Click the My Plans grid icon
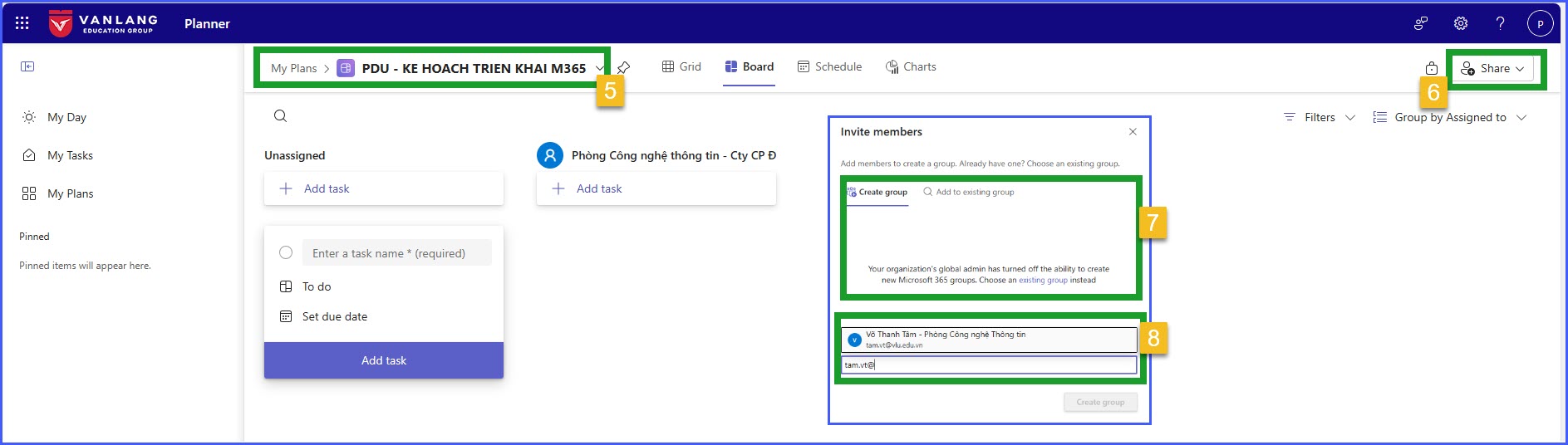The width and height of the screenshot is (1568, 445). tap(29, 193)
